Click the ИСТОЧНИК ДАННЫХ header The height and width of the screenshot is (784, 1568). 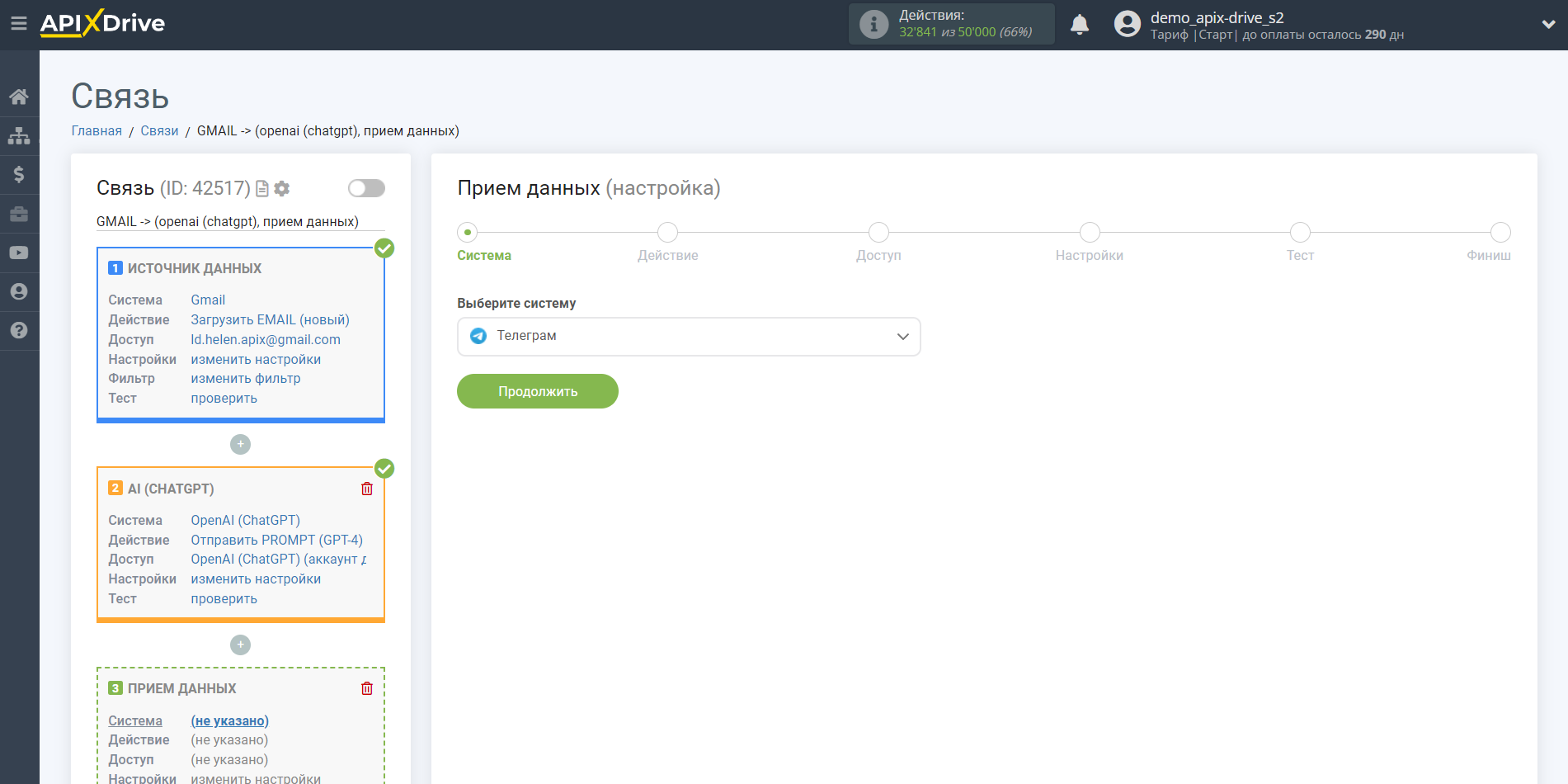(x=195, y=269)
